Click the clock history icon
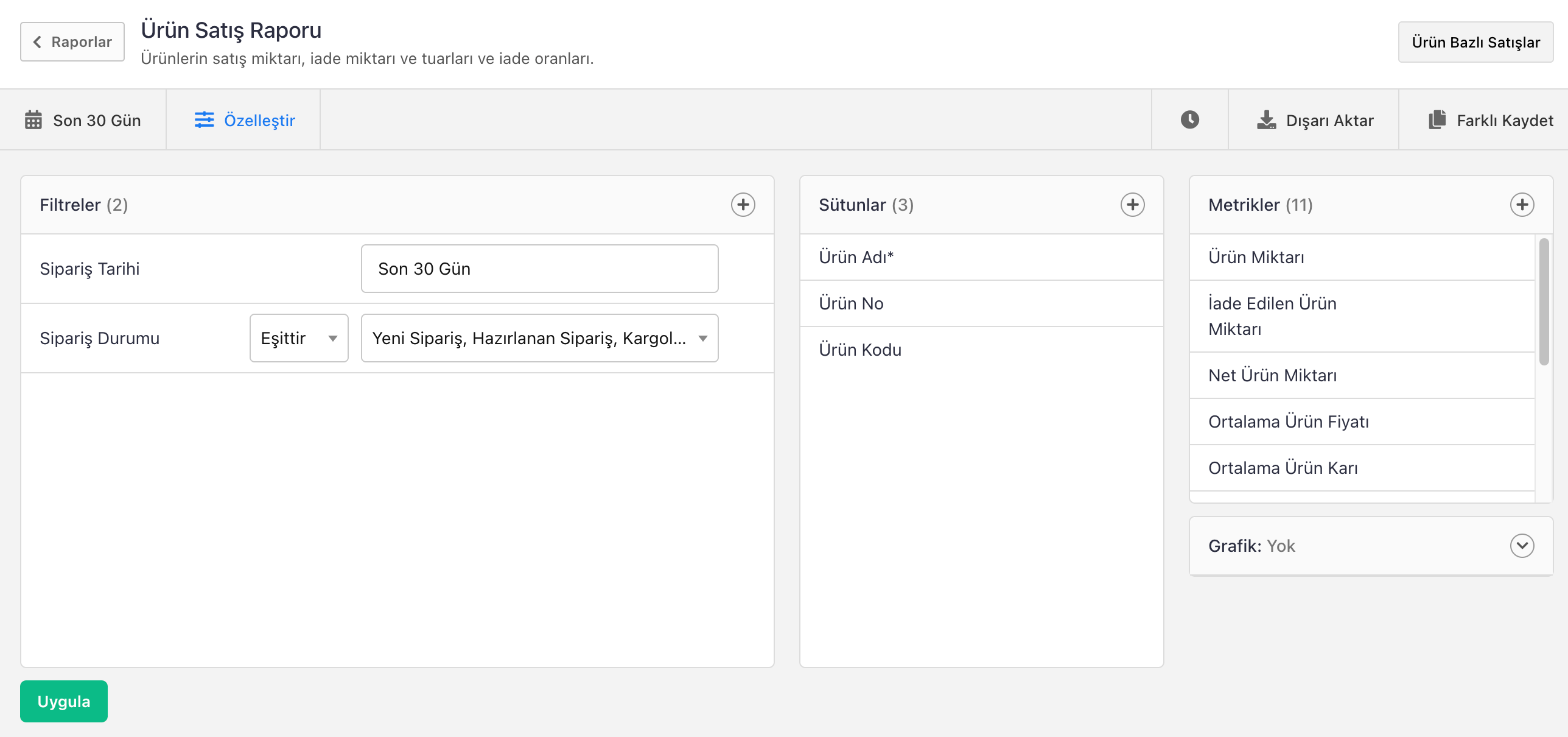The image size is (1568, 737). point(1189,120)
